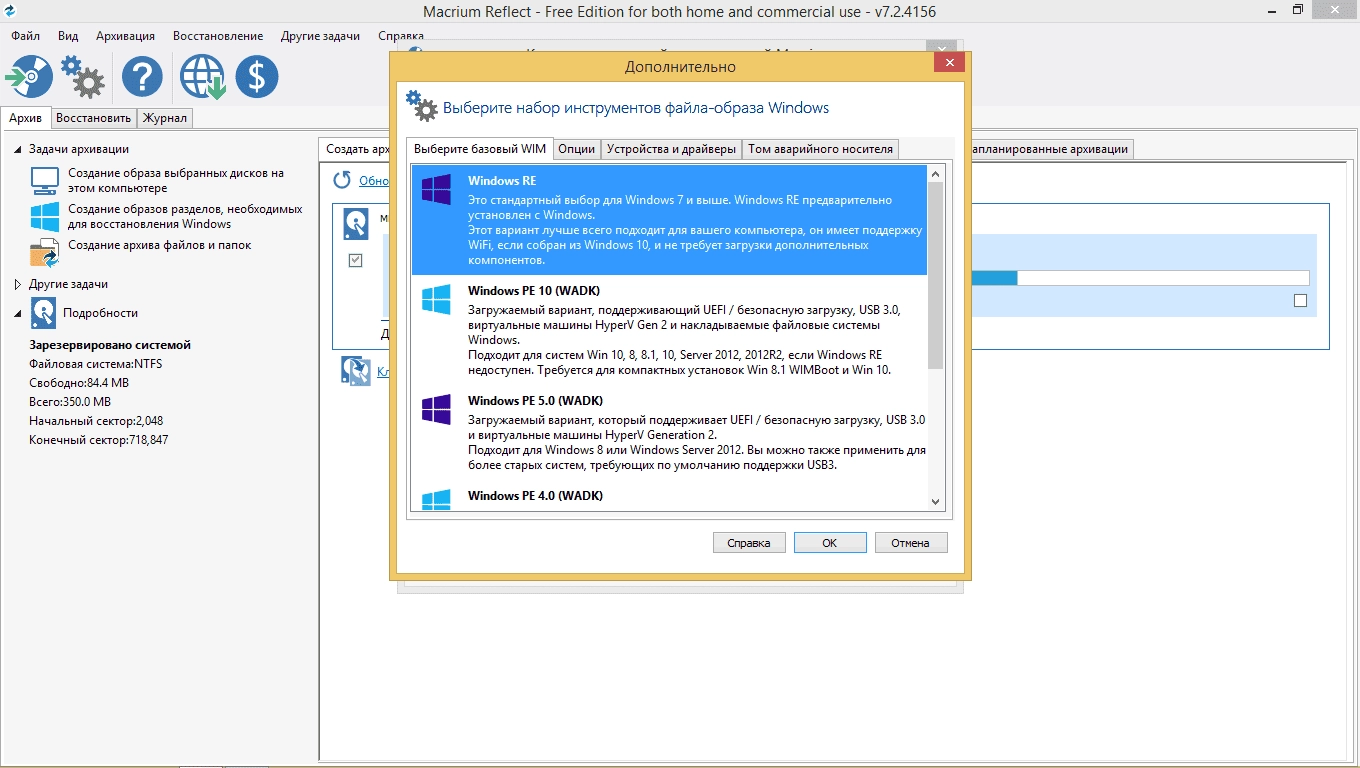Click the Зарезервировано системой heading
This screenshot has width=1360, height=768.
click(110, 345)
